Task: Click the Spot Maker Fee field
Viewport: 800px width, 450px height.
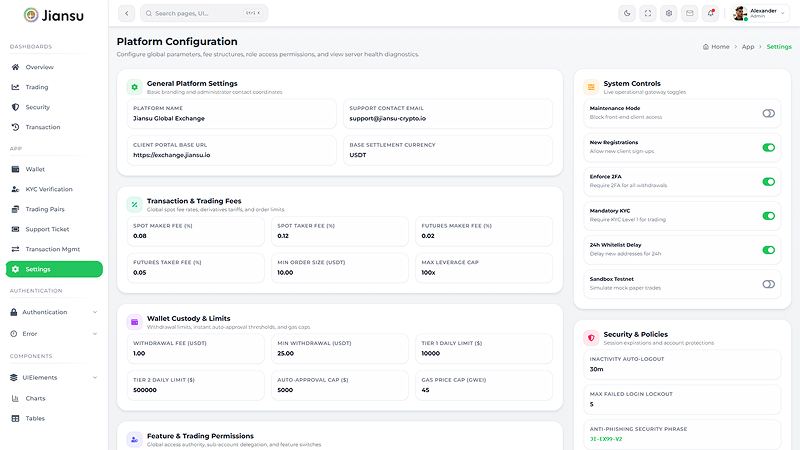Action: coord(196,231)
